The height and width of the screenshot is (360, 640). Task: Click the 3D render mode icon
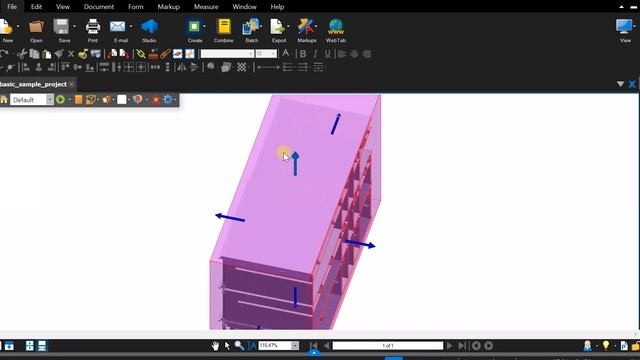[106, 100]
